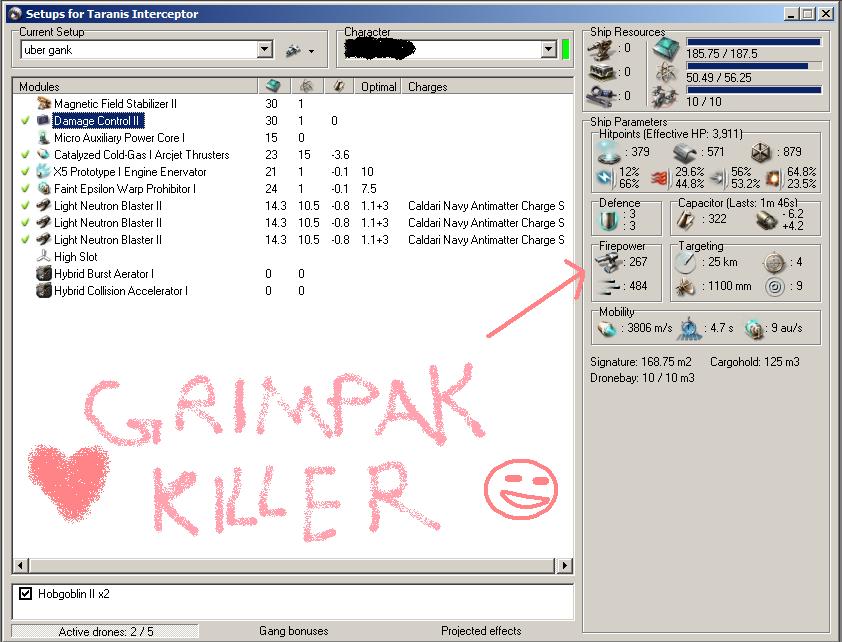This screenshot has height=642, width=842.
Task: Click the capacitor column header icon
Action: (339, 86)
